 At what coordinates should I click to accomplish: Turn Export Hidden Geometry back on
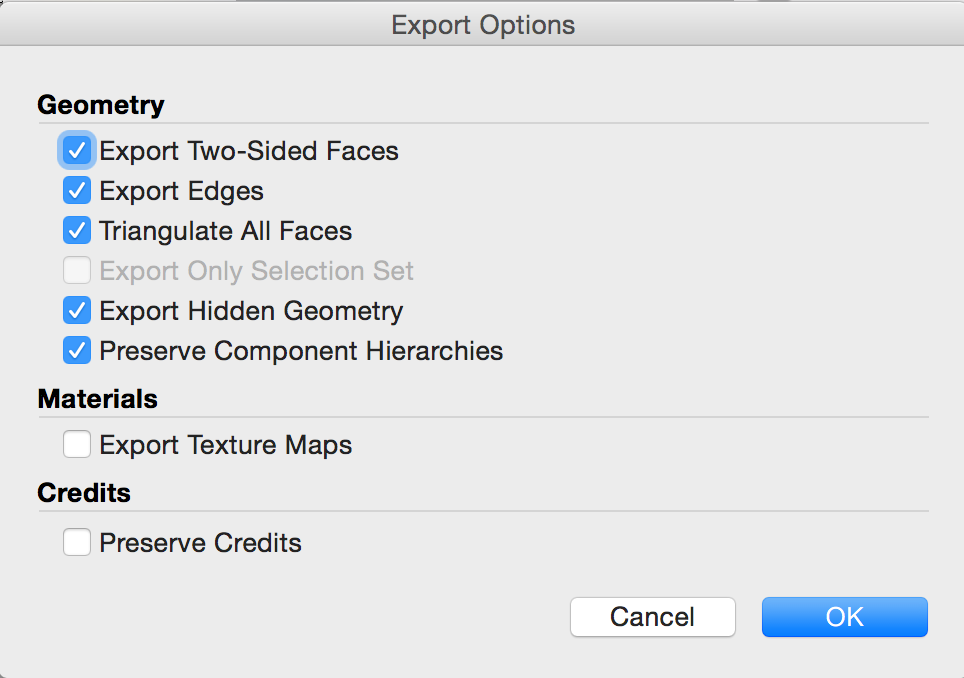point(77,310)
